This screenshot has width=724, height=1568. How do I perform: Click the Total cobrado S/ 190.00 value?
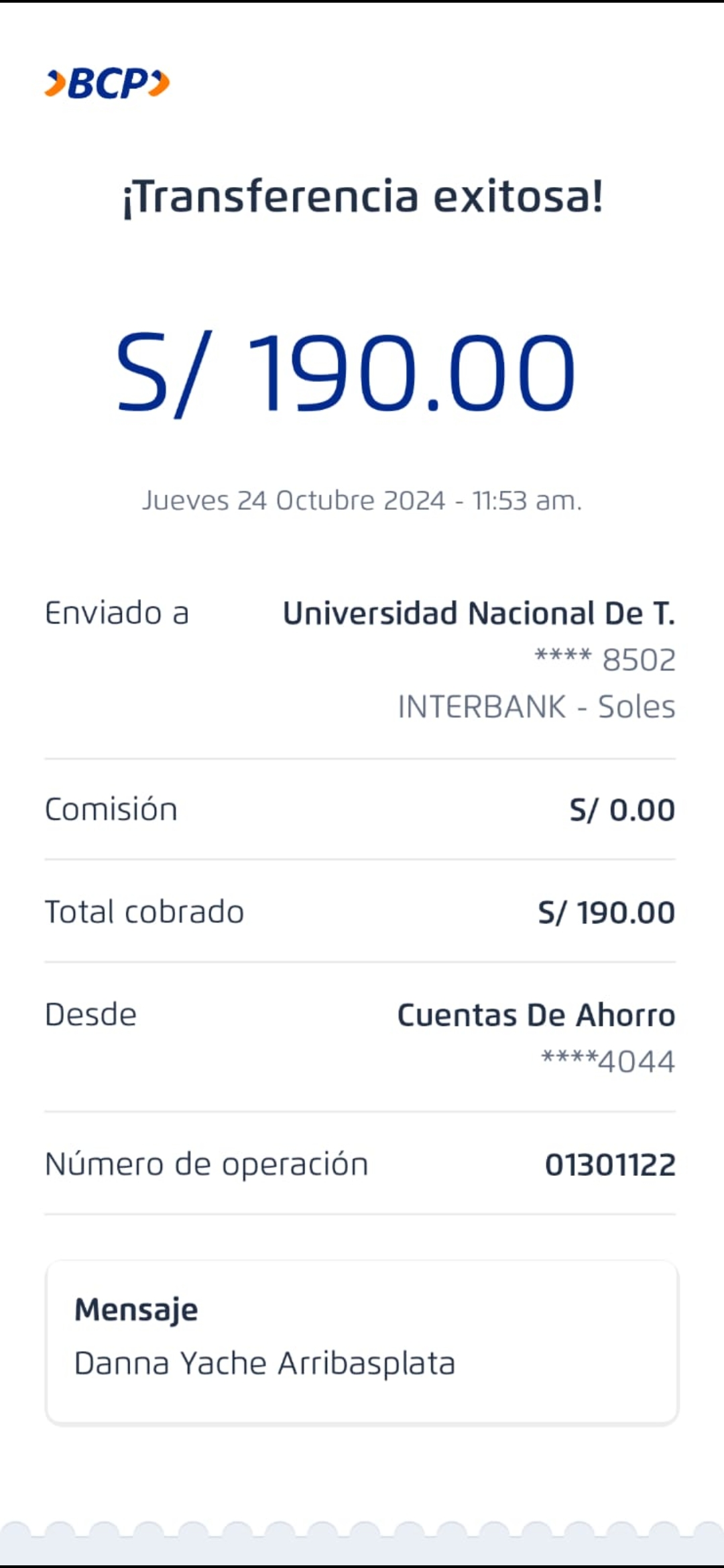point(606,913)
